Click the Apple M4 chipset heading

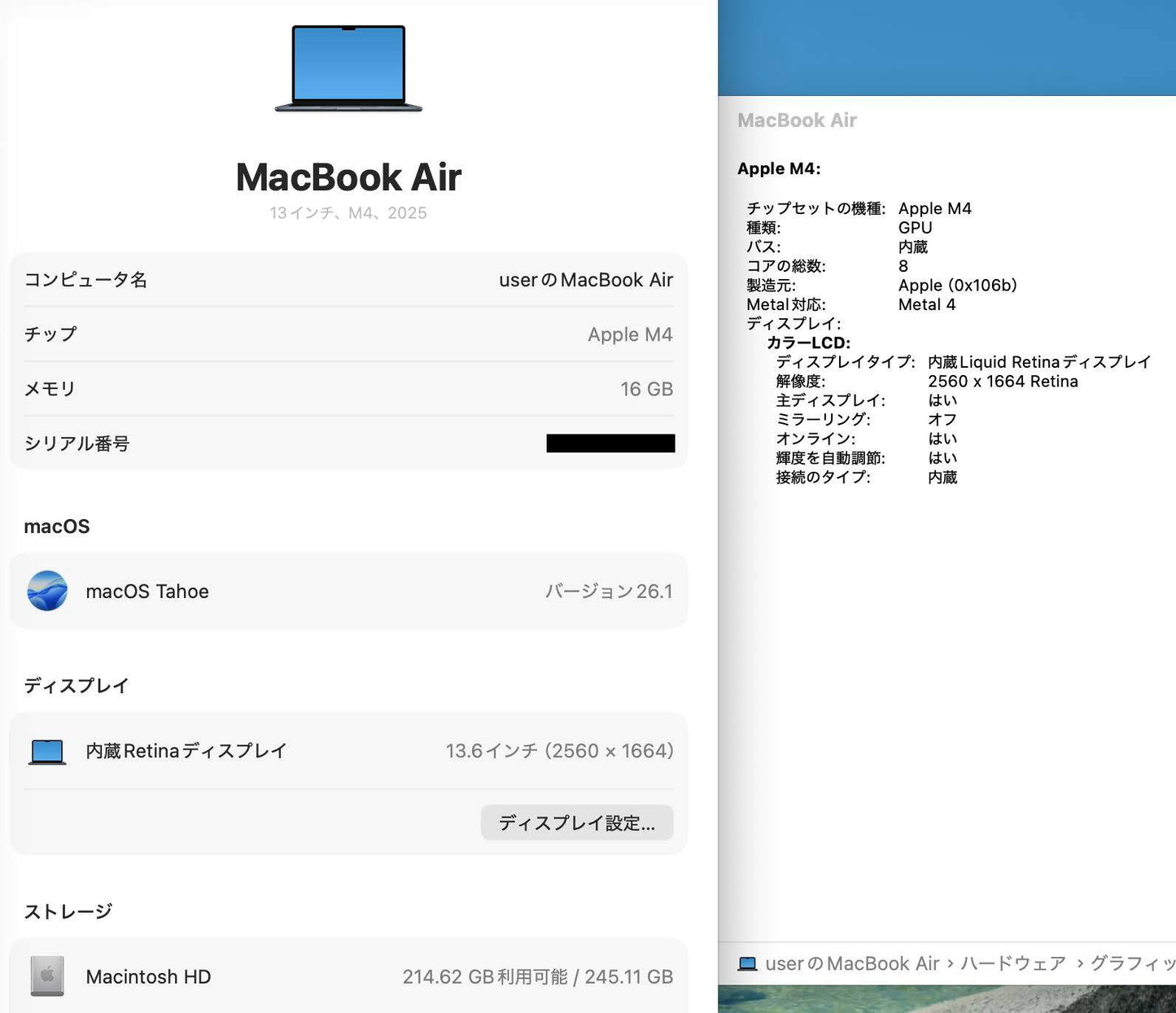click(779, 168)
